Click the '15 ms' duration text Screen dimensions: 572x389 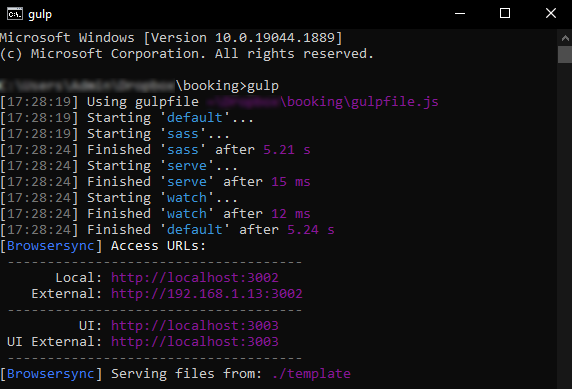click(x=291, y=182)
